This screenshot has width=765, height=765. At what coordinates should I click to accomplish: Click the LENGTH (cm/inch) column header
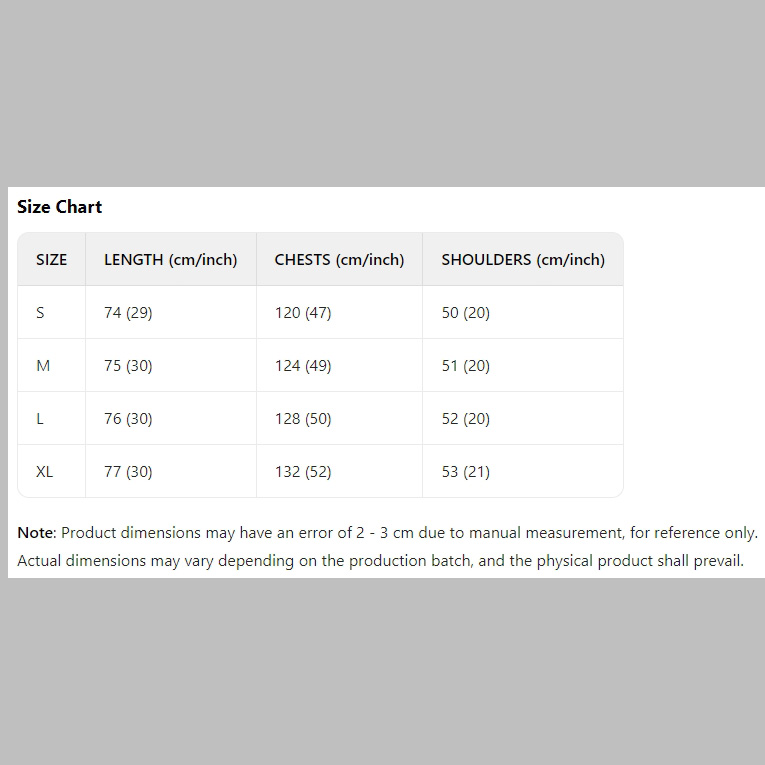(x=171, y=260)
